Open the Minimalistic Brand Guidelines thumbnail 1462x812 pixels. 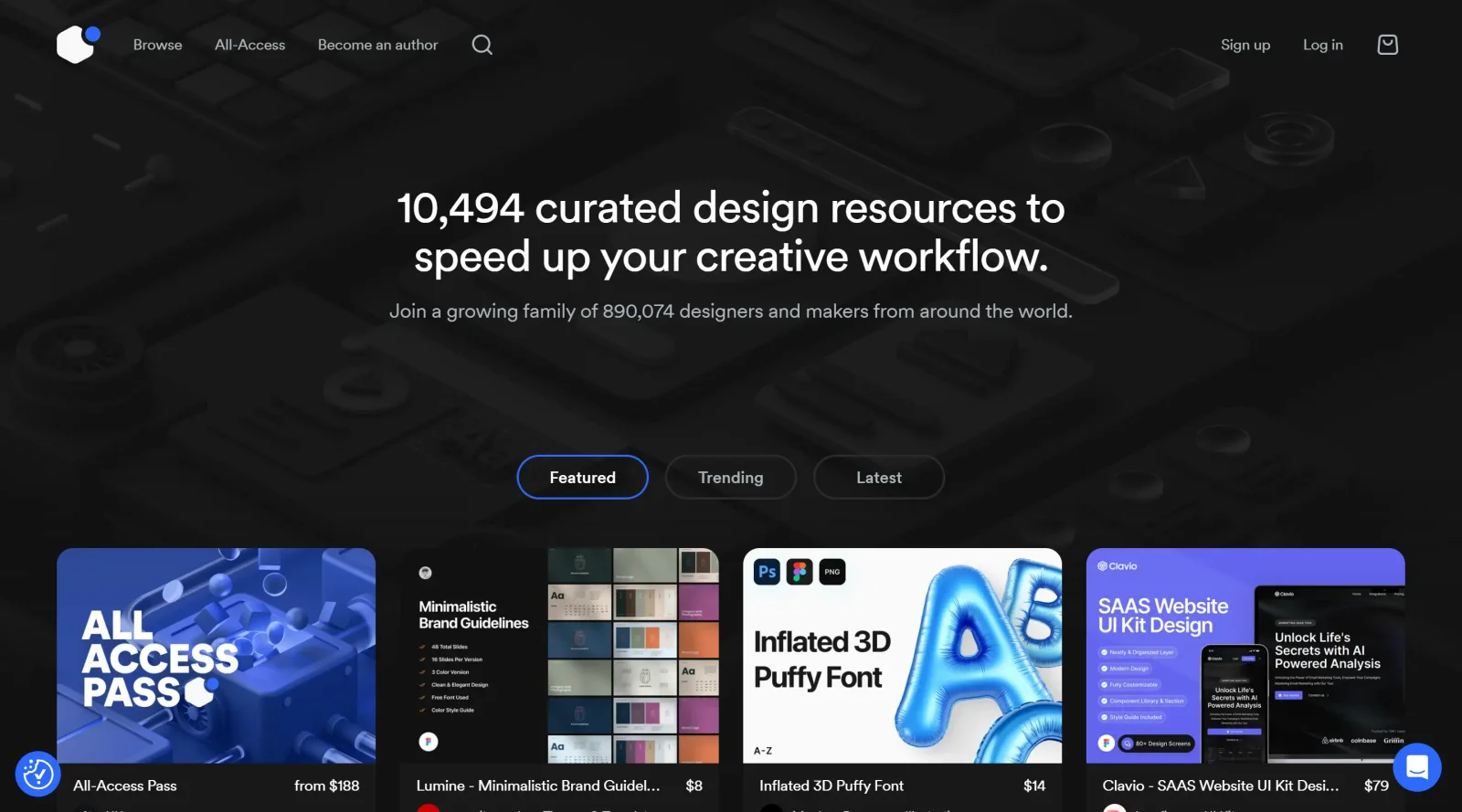(559, 655)
